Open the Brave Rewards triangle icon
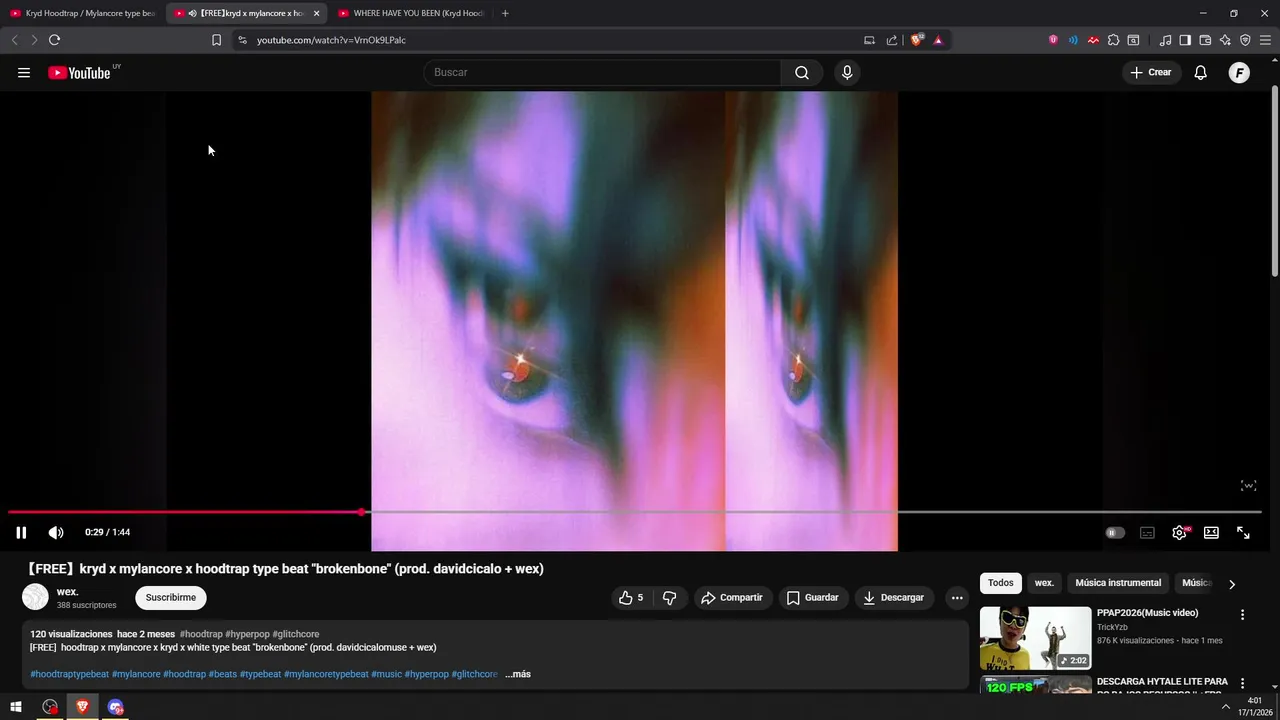 (x=938, y=40)
